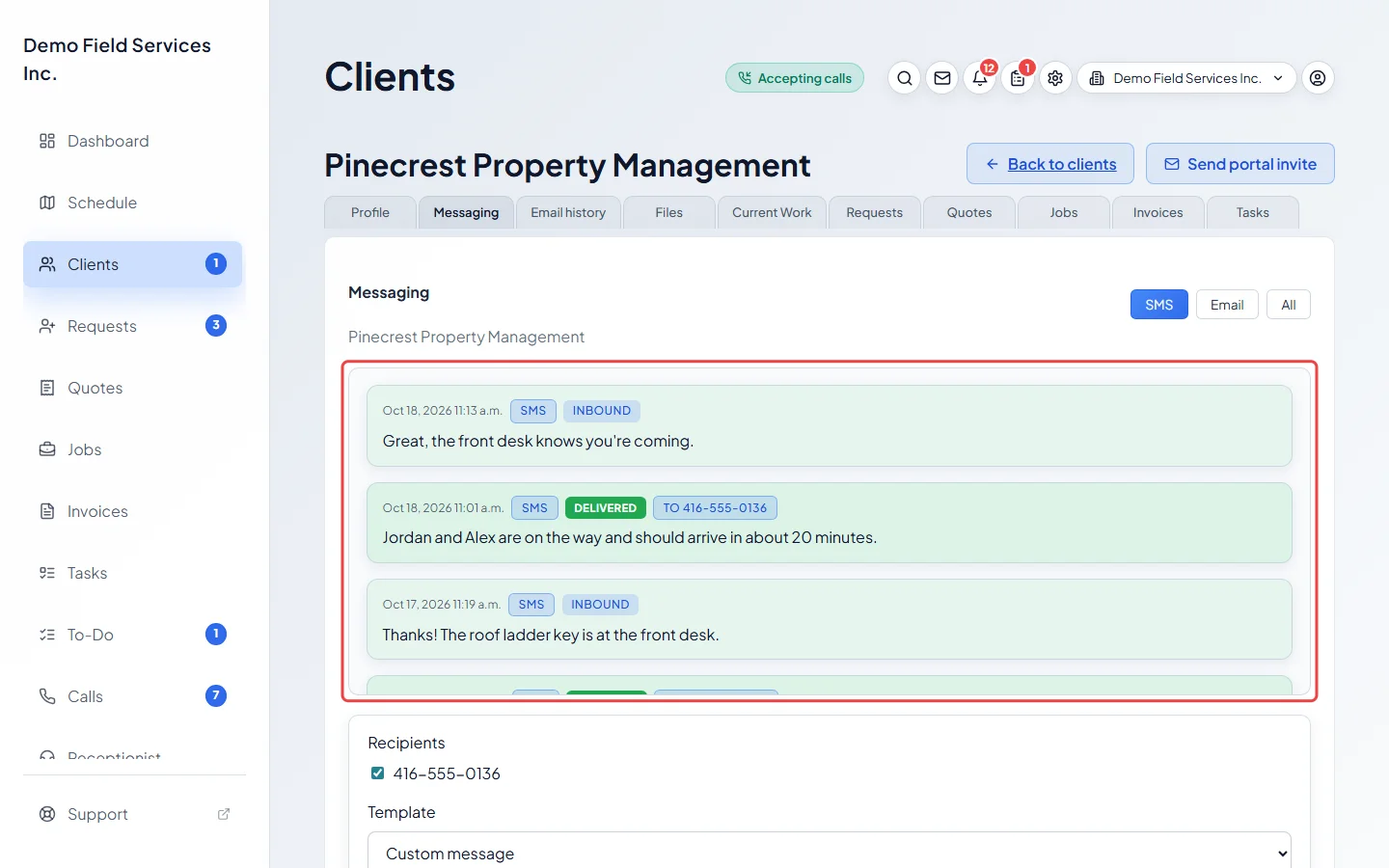Uncheck recipient 416-555-0136 checkbox
The height and width of the screenshot is (868, 1389).
point(377,773)
